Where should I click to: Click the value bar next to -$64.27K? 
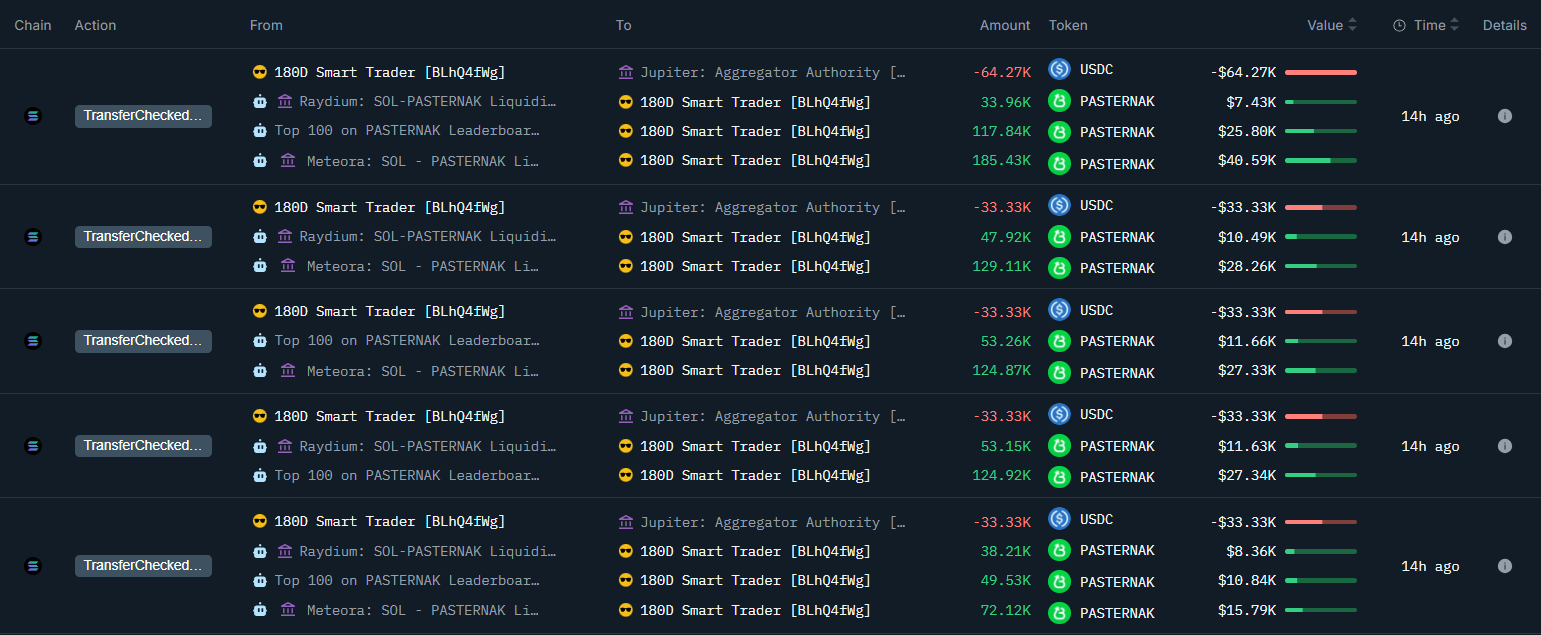tap(1321, 72)
